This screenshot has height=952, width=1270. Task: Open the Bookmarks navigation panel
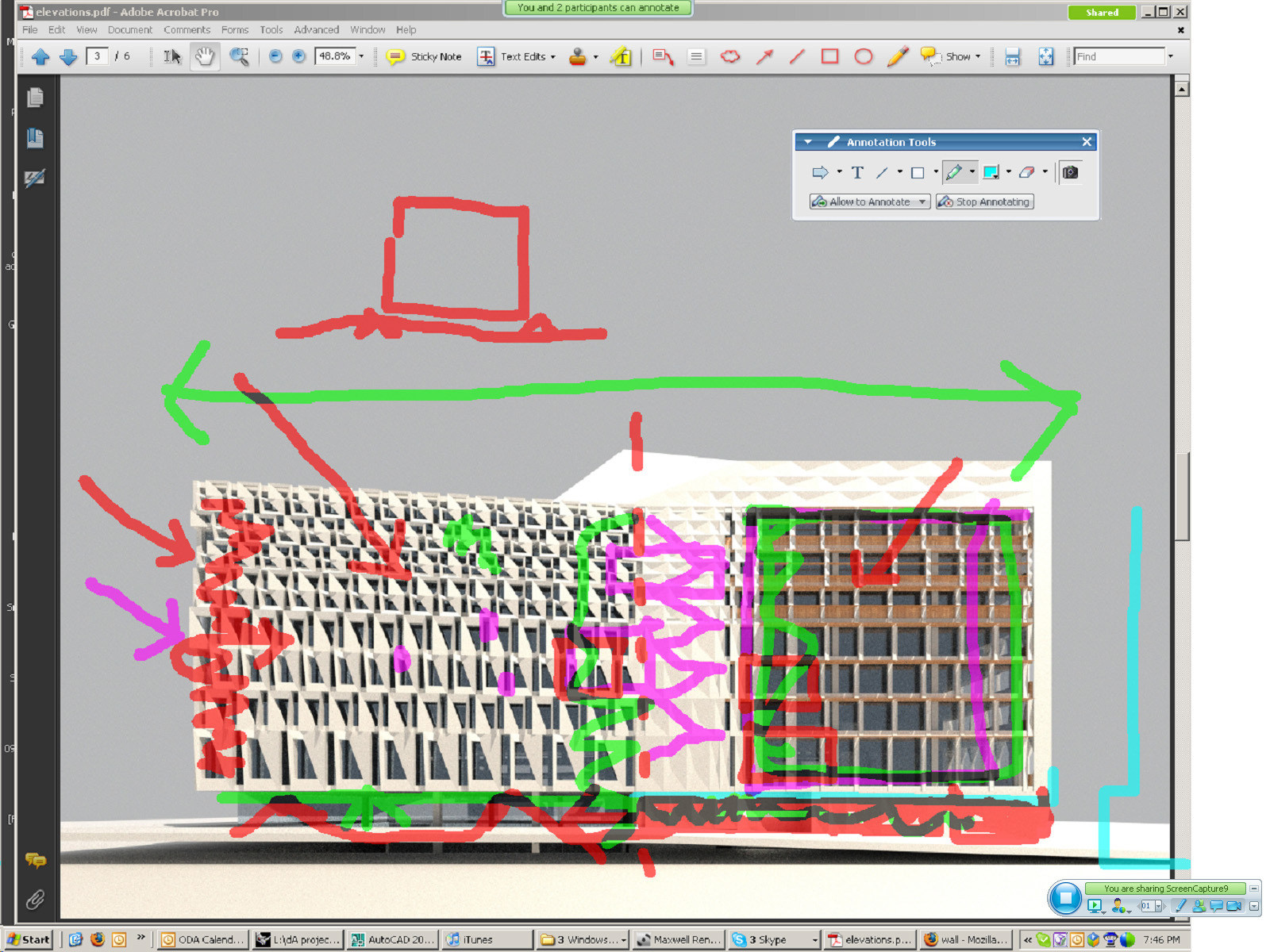click(x=35, y=138)
